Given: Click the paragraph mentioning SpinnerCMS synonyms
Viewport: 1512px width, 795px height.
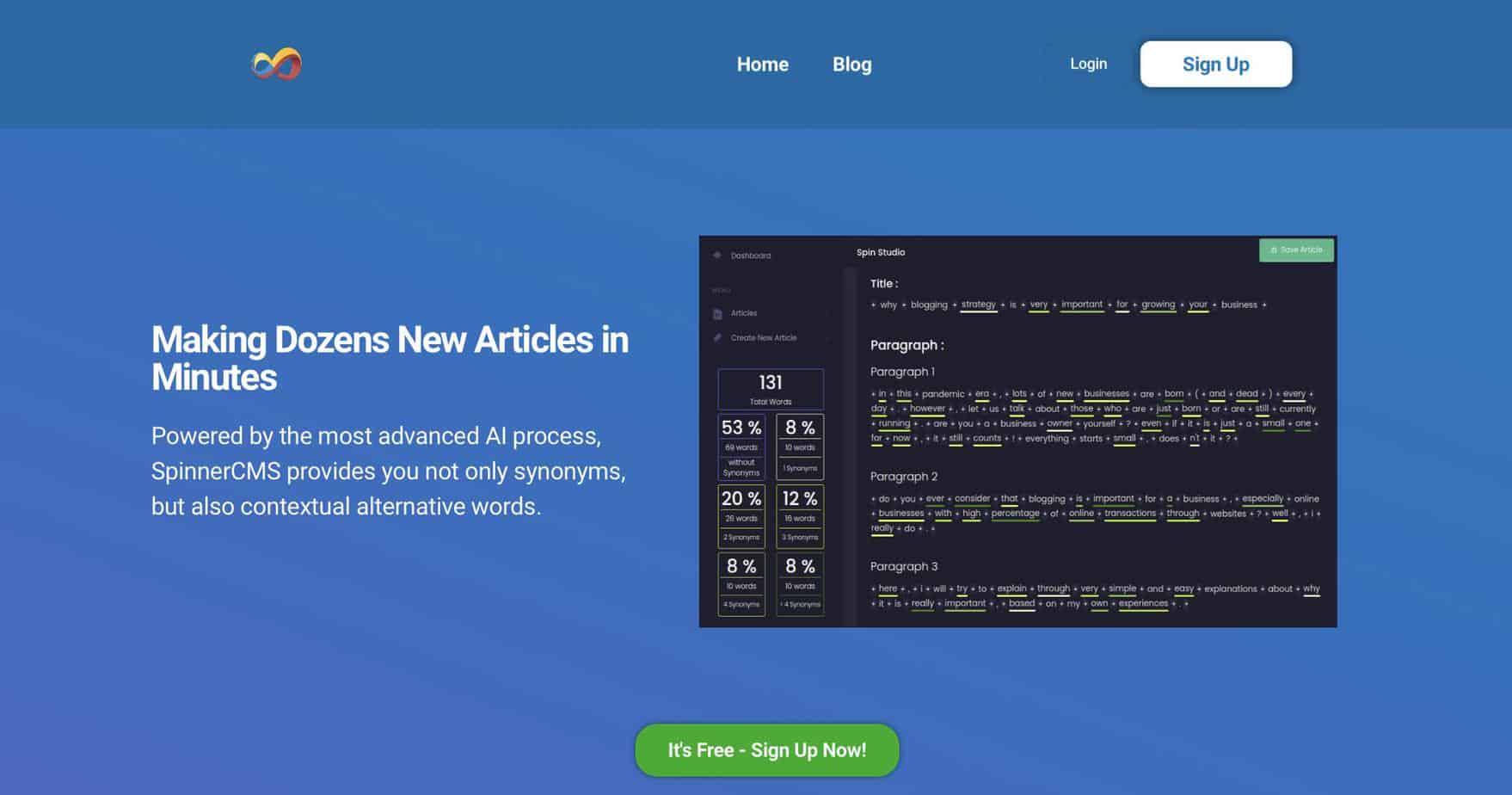Looking at the screenshot, I should click(x=389, y=471).
